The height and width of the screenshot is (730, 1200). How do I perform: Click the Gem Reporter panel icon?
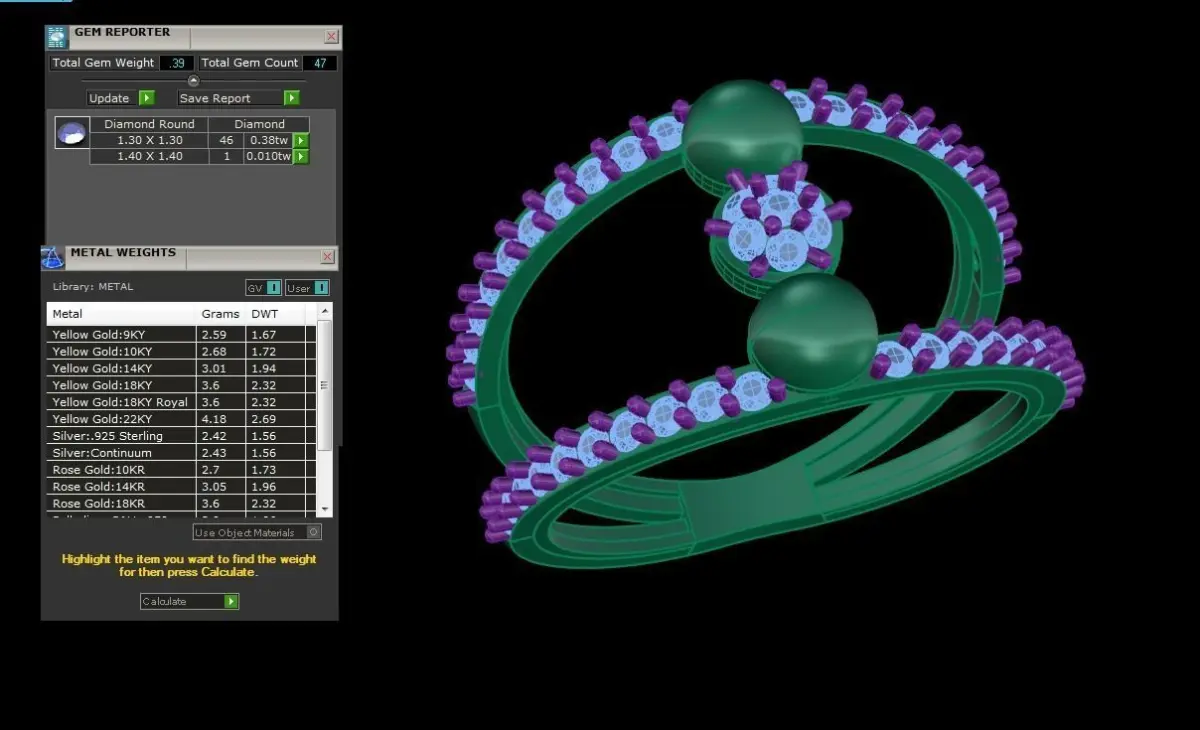click(57, 37)
